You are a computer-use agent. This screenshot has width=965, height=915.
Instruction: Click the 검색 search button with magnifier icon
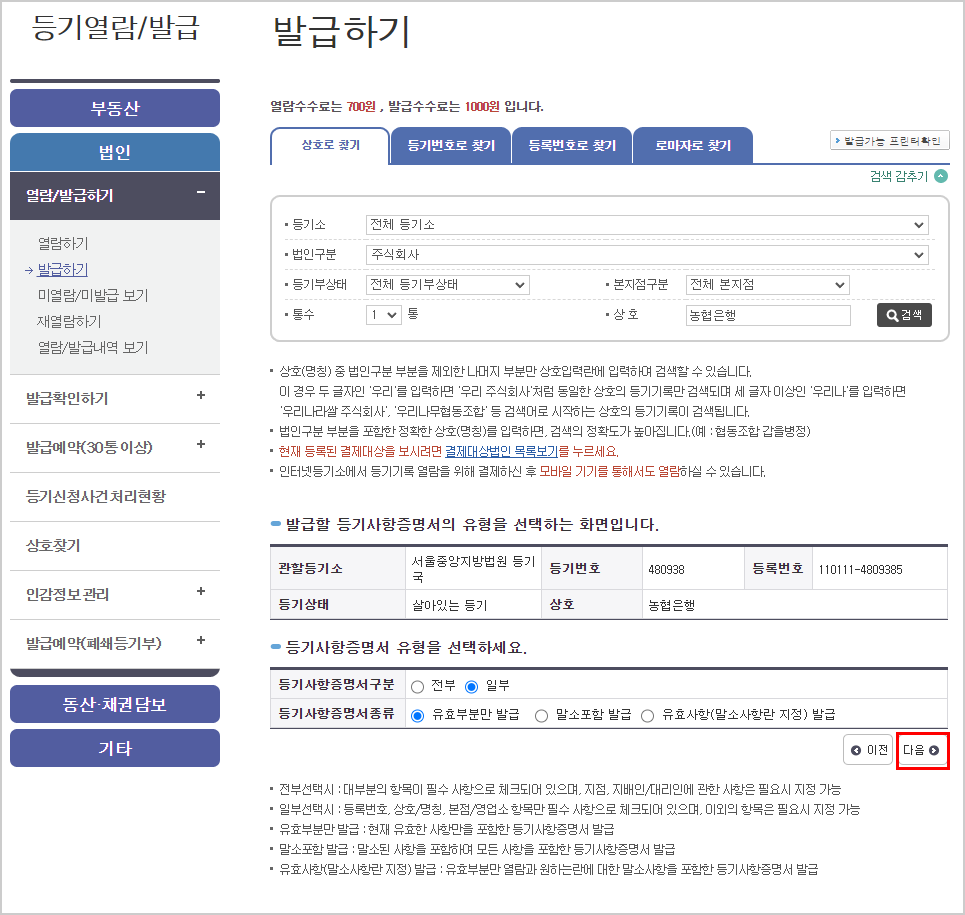point(903,314)
